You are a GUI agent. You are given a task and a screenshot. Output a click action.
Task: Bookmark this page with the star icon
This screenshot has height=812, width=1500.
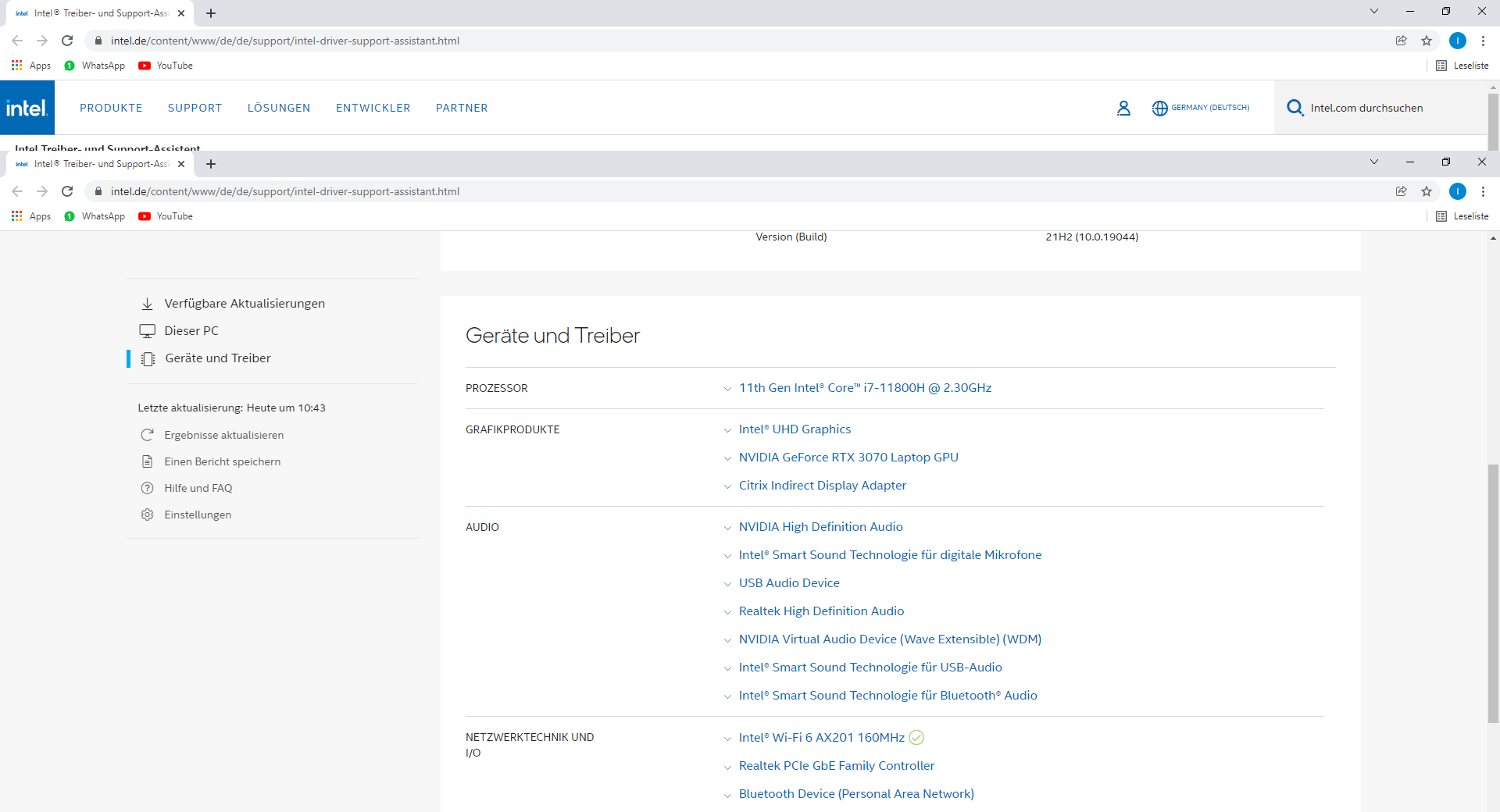[x=1427, y=191]
